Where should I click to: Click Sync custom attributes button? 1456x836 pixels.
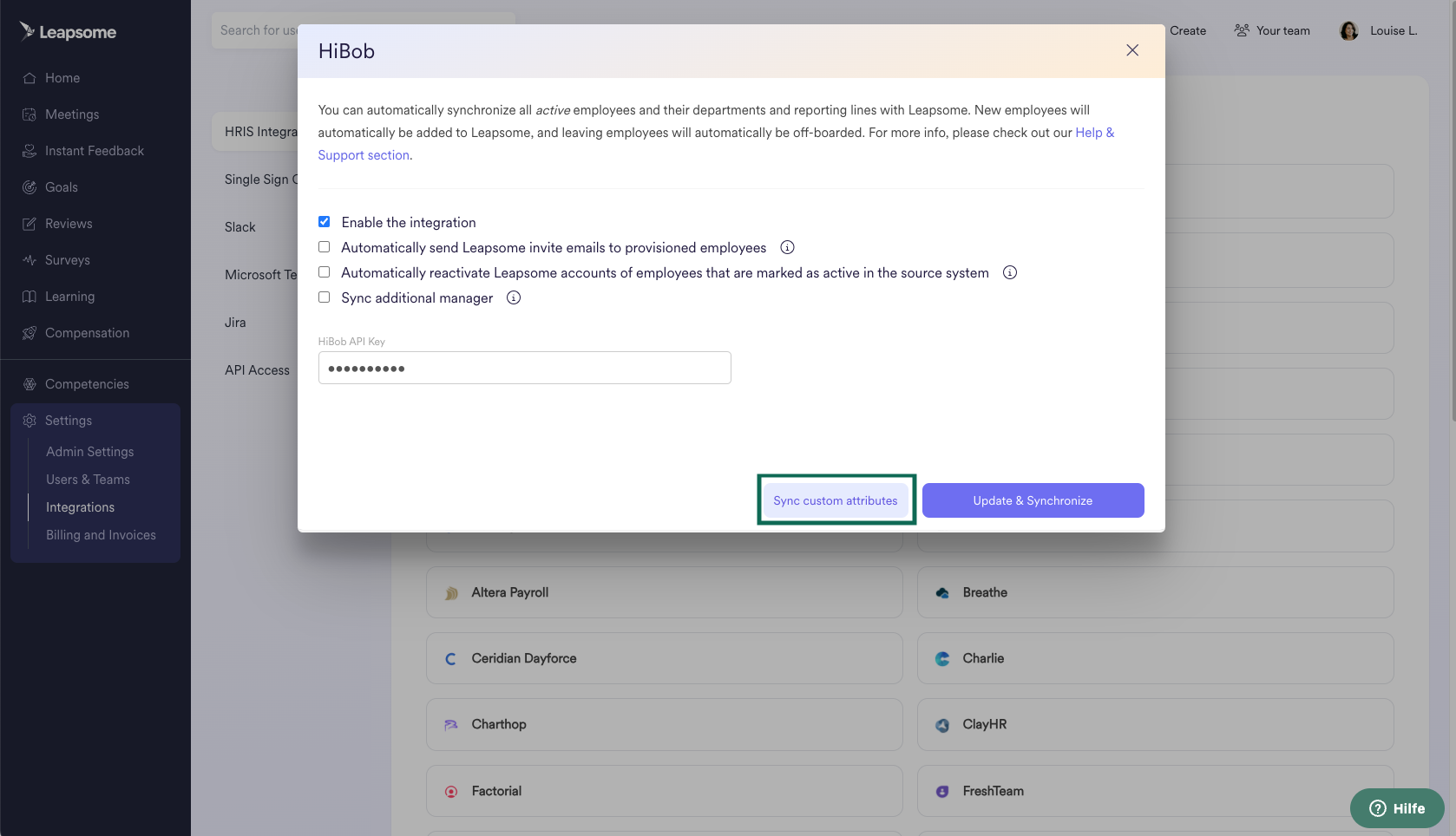pos(836,500)
